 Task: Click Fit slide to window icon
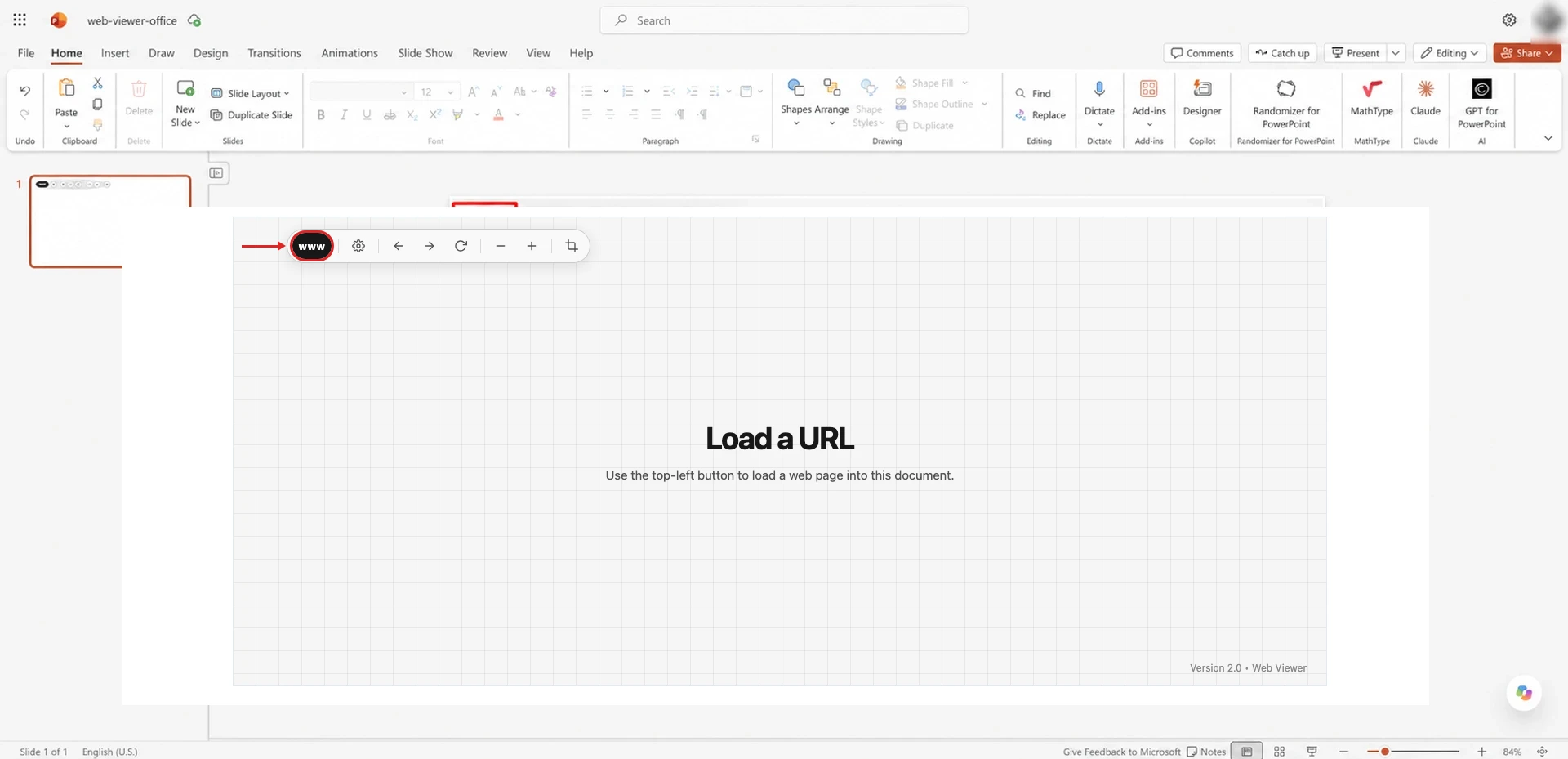[x=1542, y=752]
